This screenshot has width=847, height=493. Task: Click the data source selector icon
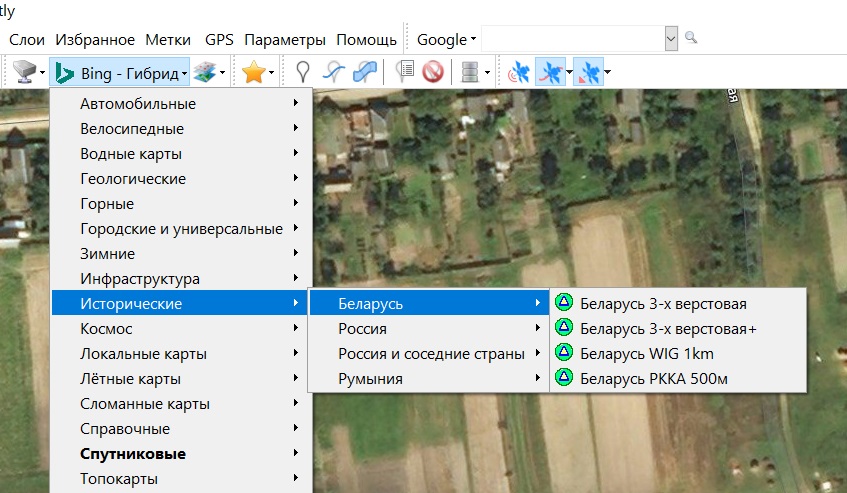coord(23,72)
